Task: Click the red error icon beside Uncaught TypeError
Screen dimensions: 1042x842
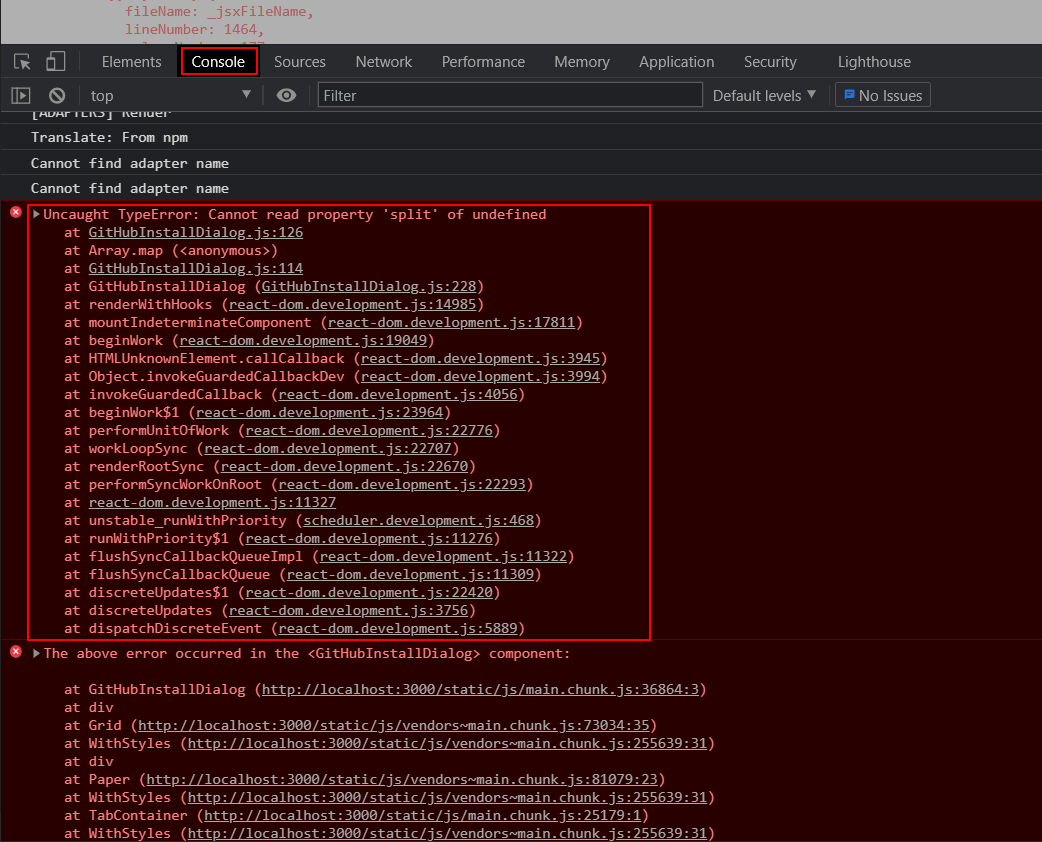Action: pyautogui.click(x=16, y=212)
